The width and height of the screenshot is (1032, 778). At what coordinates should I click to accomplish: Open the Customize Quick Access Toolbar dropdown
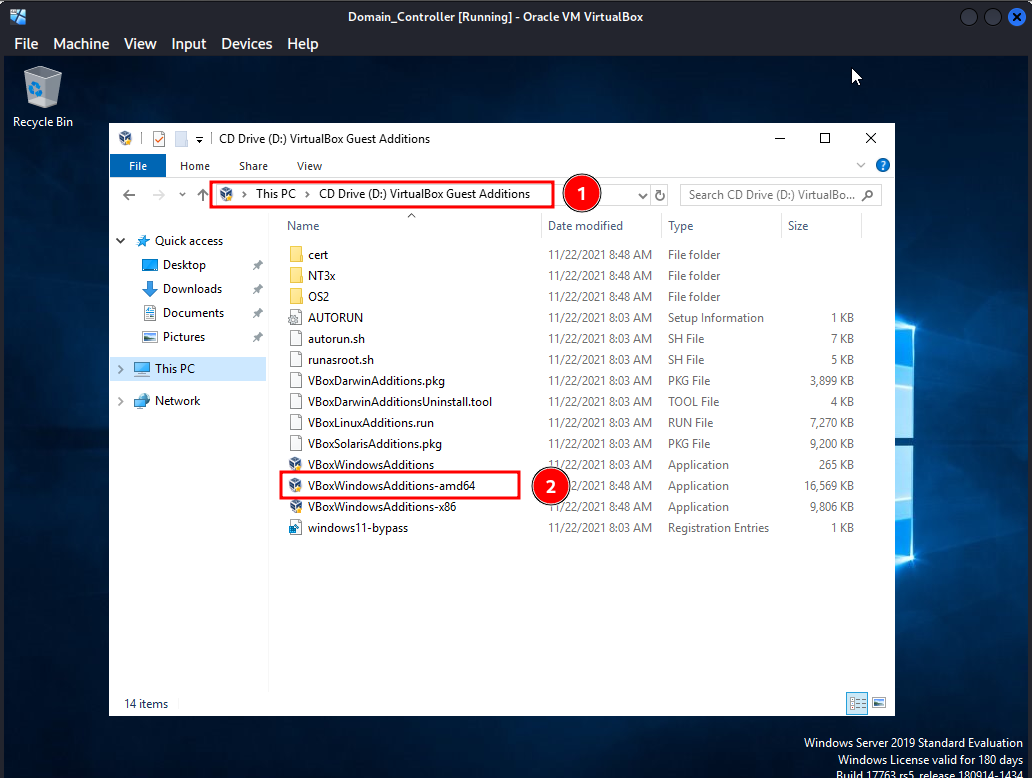tap(199, 140)
